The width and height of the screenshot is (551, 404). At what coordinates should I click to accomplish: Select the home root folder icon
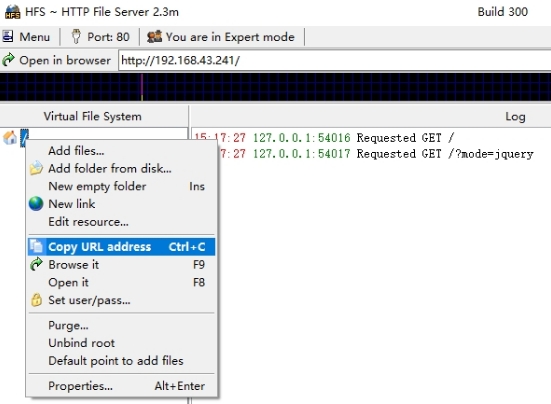(x=10, y=137)
